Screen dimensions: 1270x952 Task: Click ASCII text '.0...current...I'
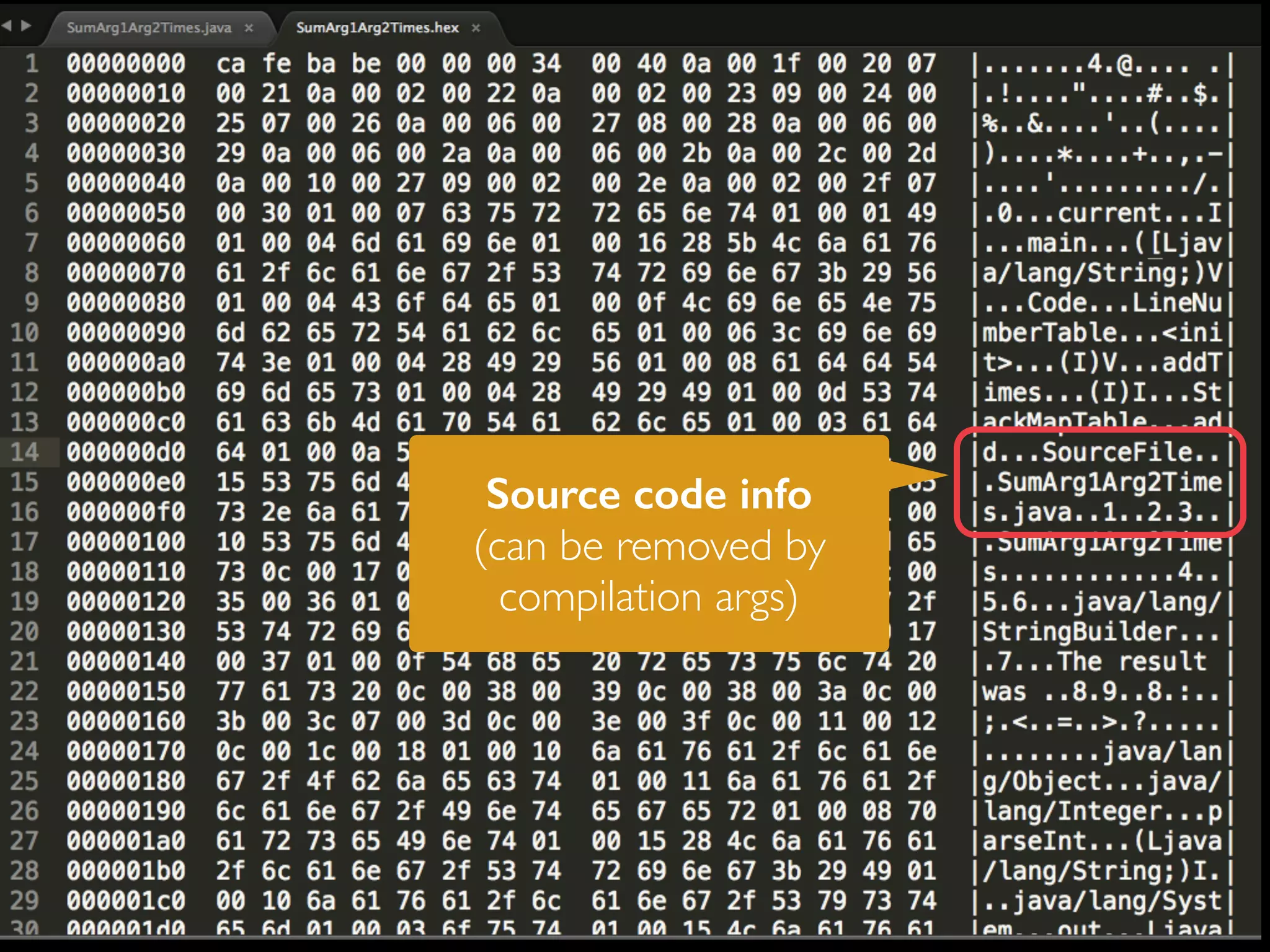click(x=1102, y=213)
